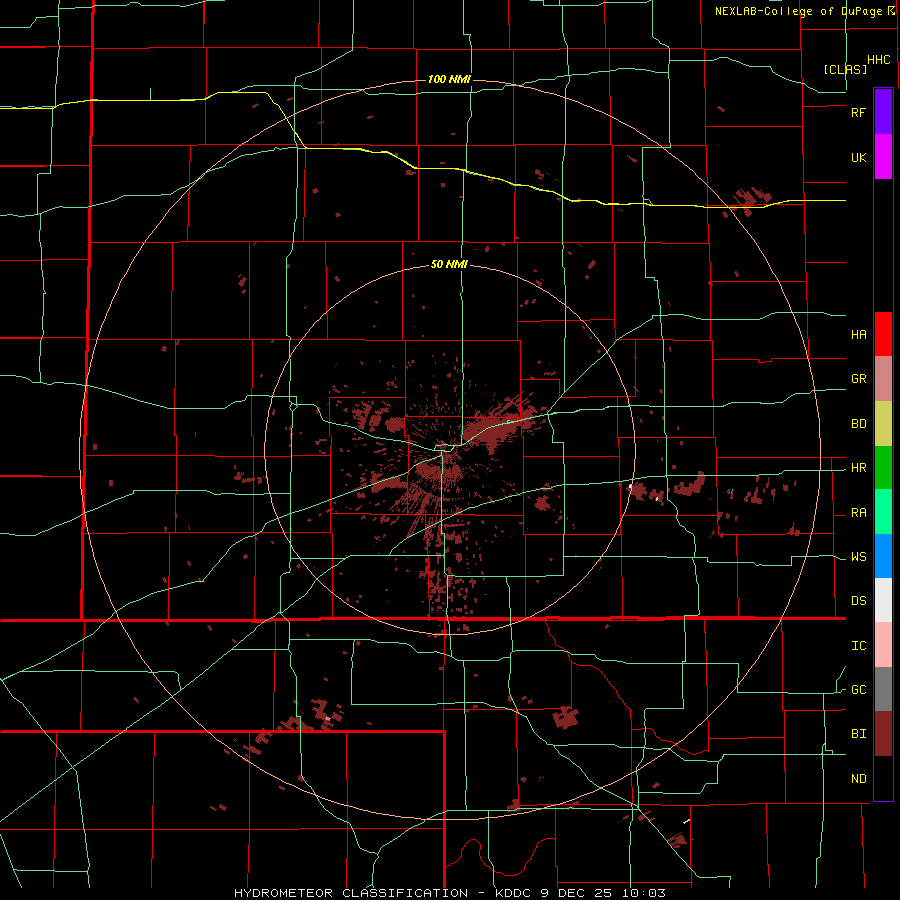900x900 pixels.
Task: Click the BD legend label
Action: pos(858,424)
